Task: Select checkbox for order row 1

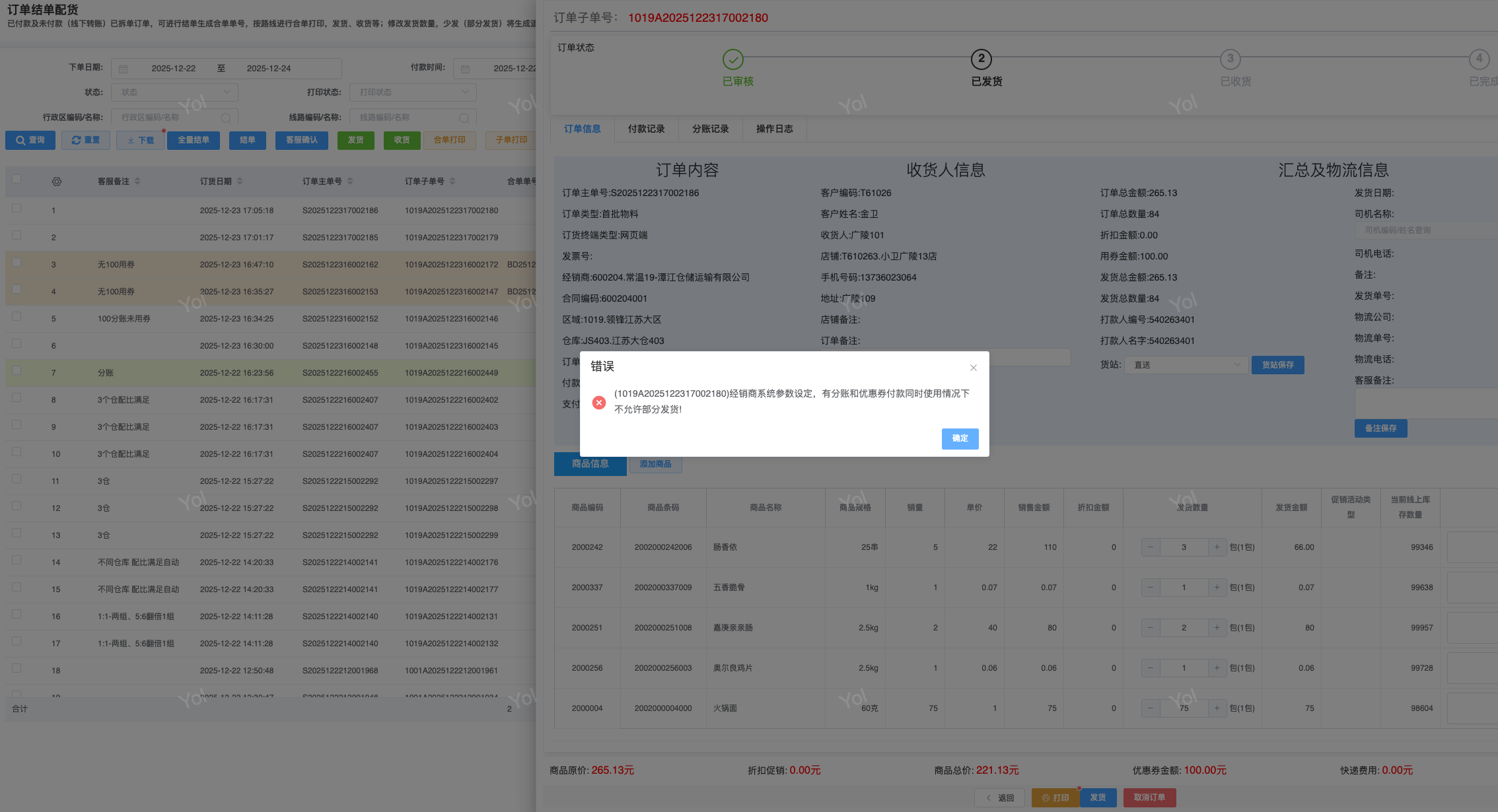Action: pyautogui.click(x=17, y=208)
